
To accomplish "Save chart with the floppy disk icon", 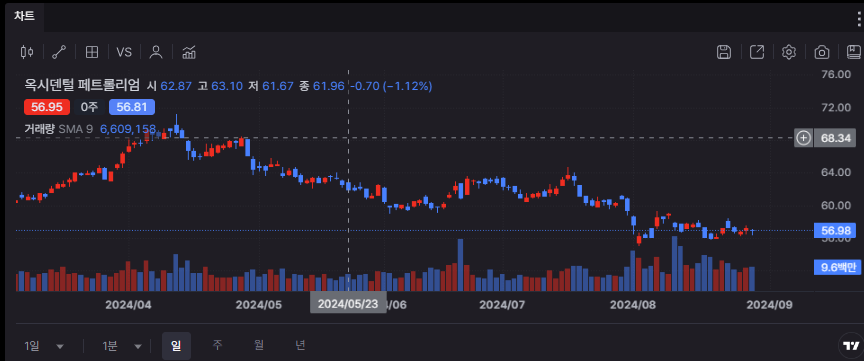I will (x=724, y=52).
